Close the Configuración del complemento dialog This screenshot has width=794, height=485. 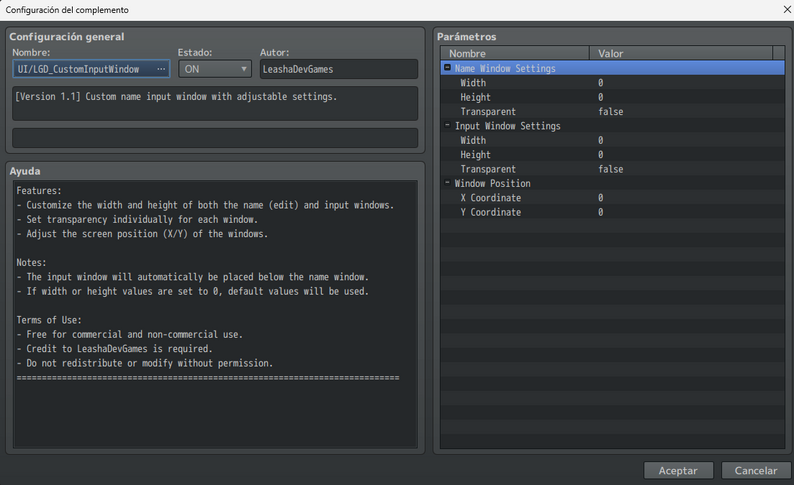(x=787, y=10)
